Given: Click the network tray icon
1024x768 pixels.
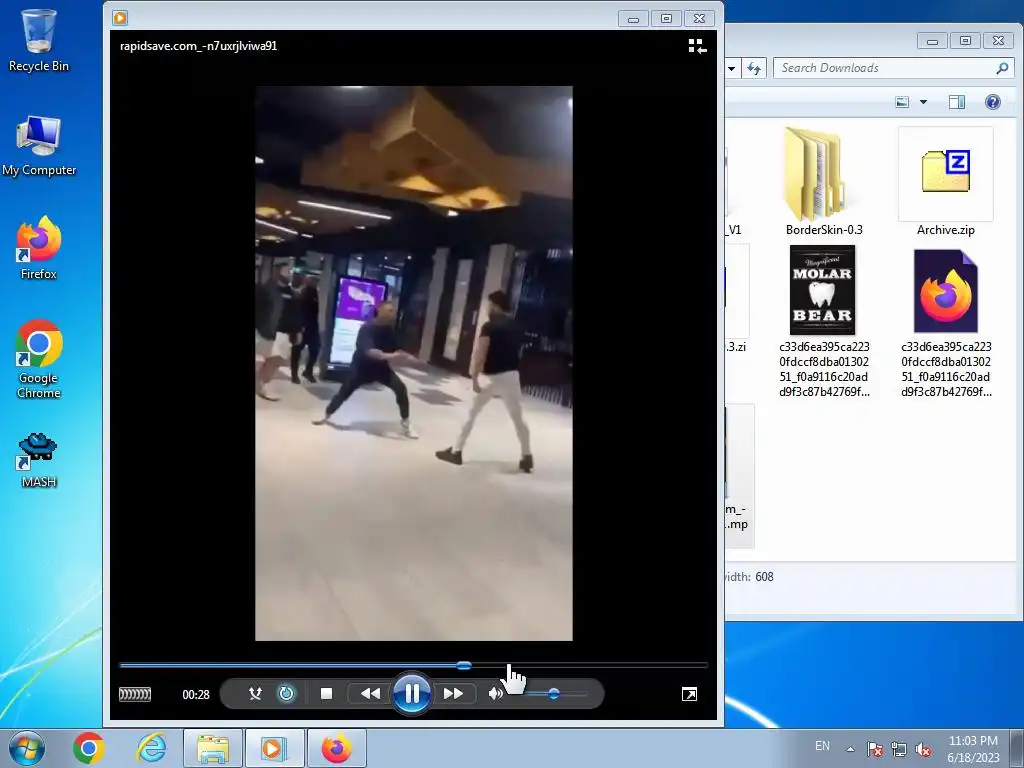Looking at the screenshot, I should [899, 749].
